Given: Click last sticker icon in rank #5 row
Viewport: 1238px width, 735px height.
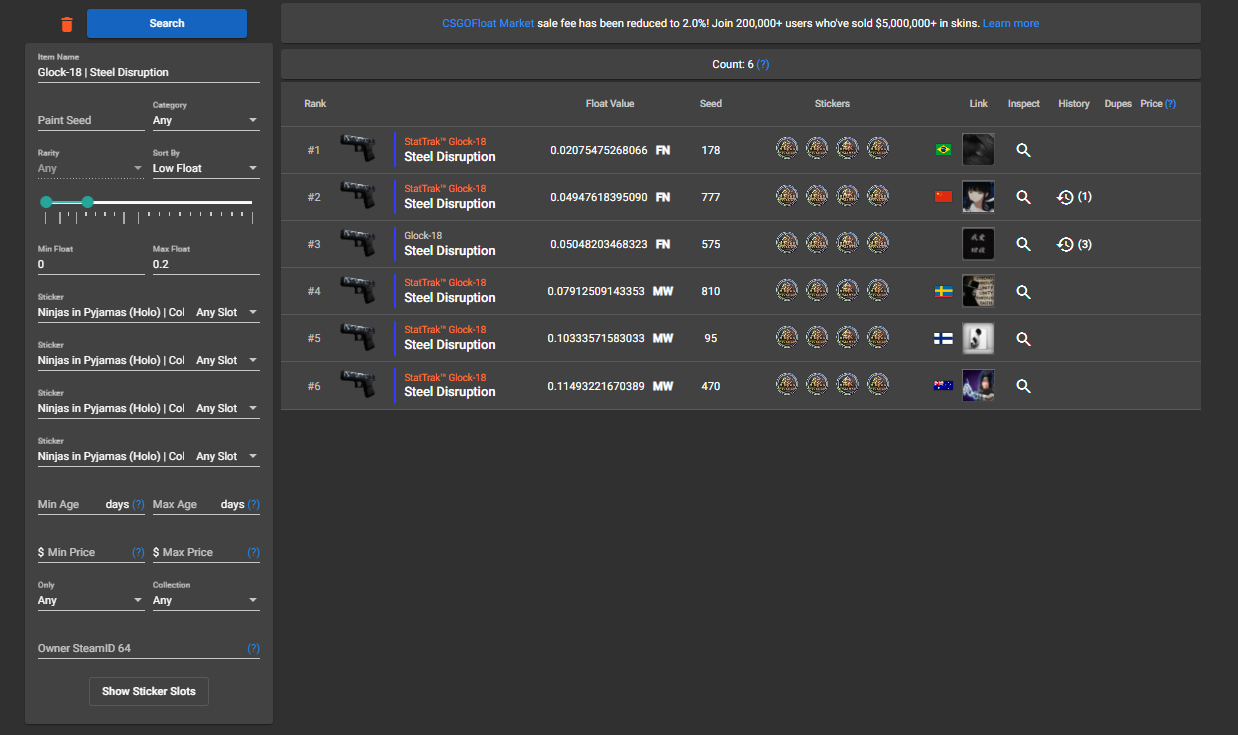Looking at the screenshot, I should pyautogui.click(x=878, y=338).
